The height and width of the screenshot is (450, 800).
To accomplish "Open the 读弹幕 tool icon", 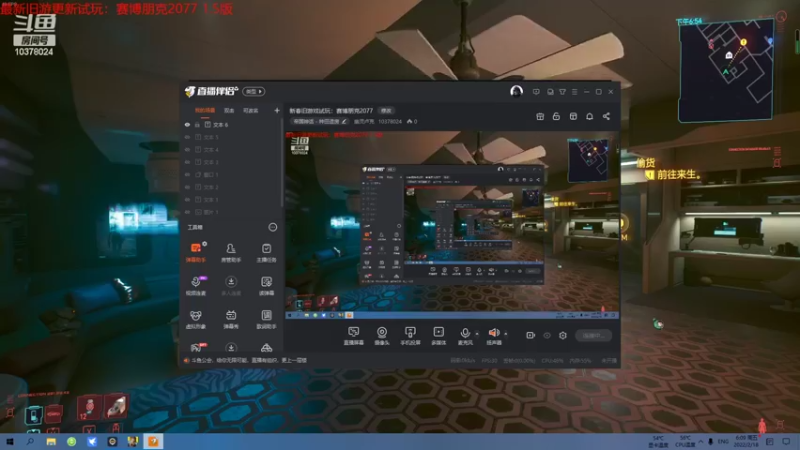I will click(266, 286).
